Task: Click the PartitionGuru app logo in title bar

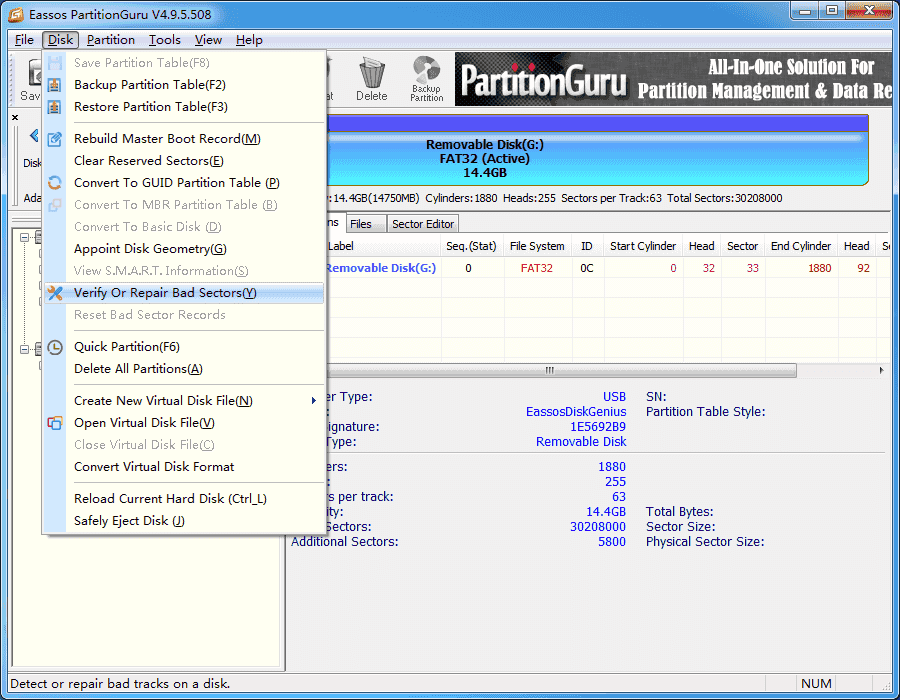Action: (16, 14)
